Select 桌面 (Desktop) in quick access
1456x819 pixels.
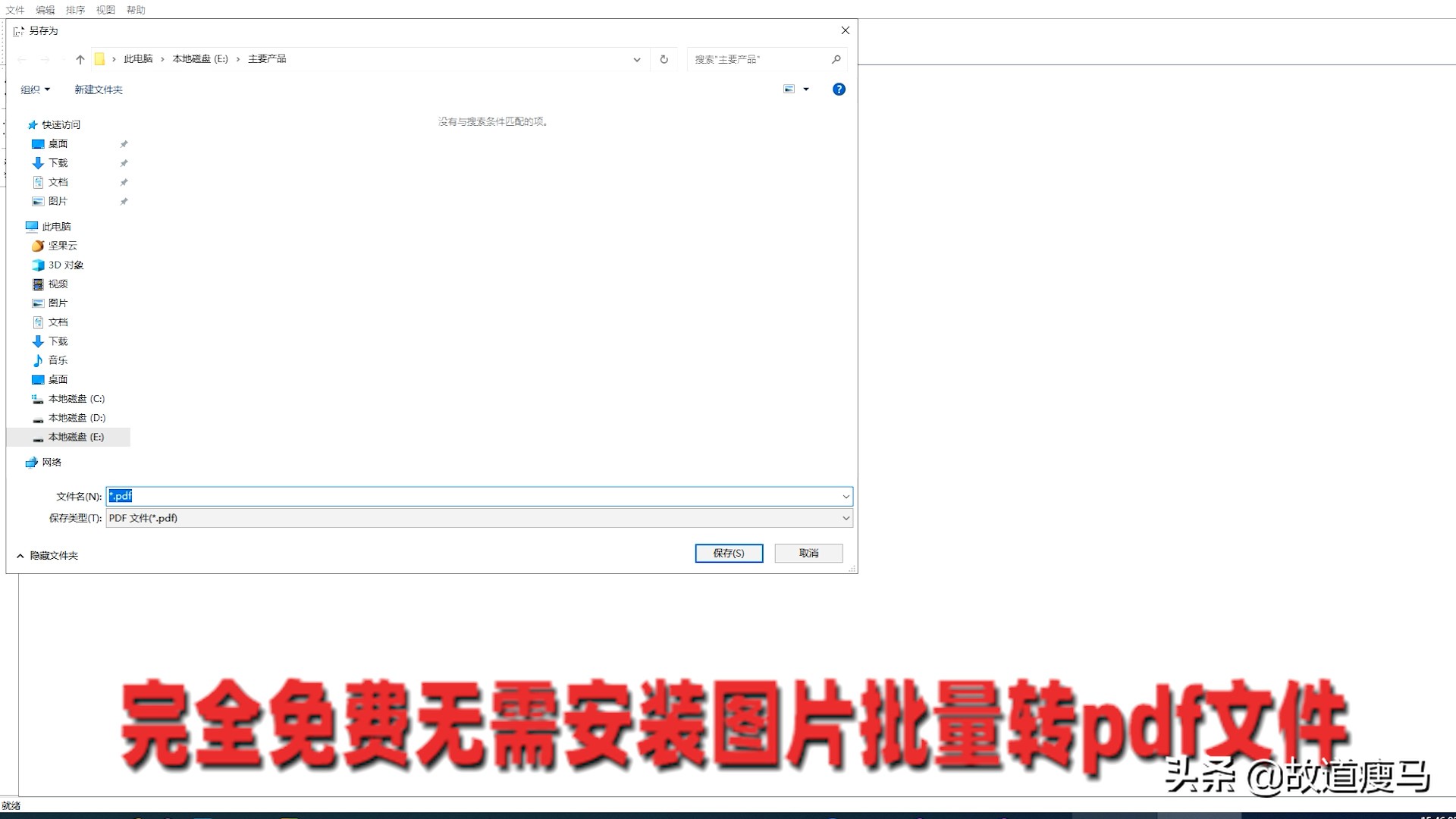(x=58, y=143)
